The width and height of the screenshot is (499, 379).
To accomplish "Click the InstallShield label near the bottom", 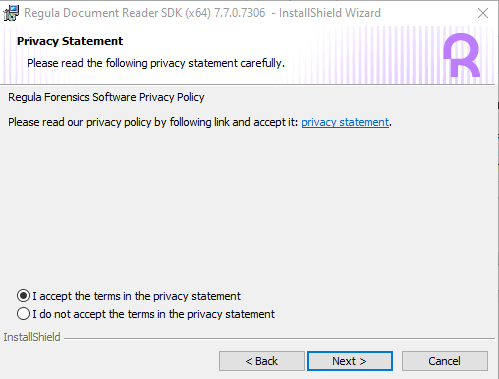I will tap(32, 337).
